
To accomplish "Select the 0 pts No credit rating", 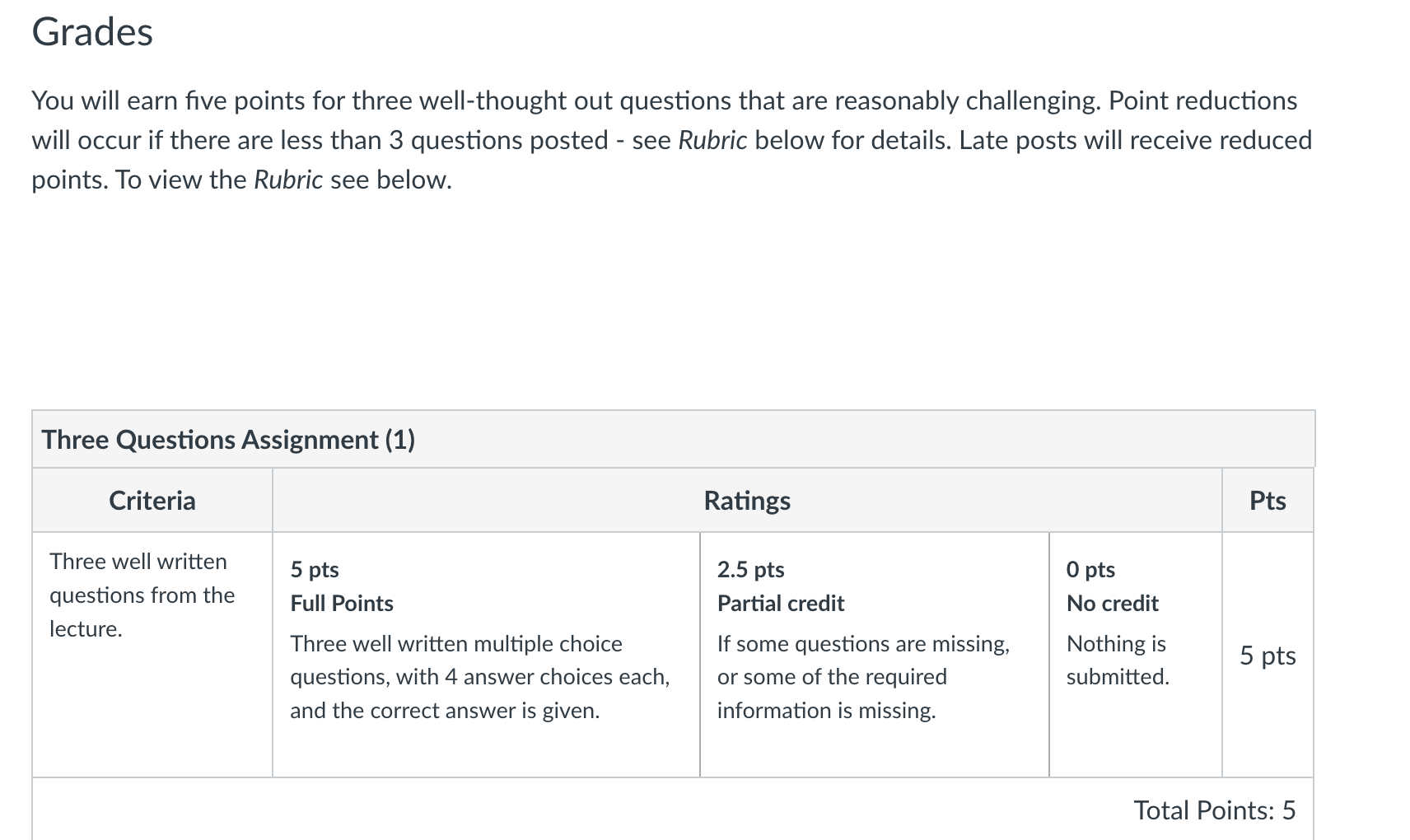I will pos(1136,655).
